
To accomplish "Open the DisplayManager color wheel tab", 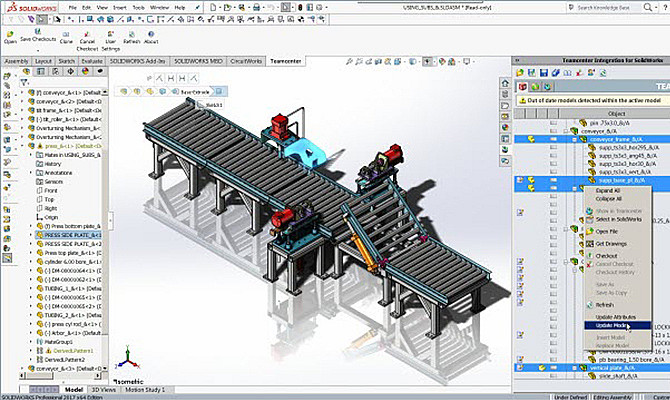I will click(x=85, y=71).
